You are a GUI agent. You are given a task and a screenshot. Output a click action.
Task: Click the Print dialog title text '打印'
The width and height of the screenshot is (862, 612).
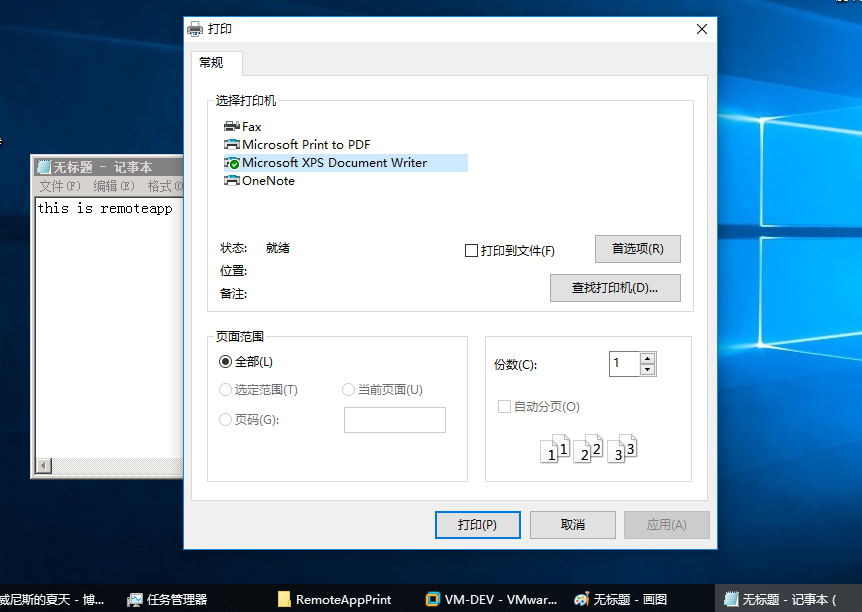click(x=220, y=29)
